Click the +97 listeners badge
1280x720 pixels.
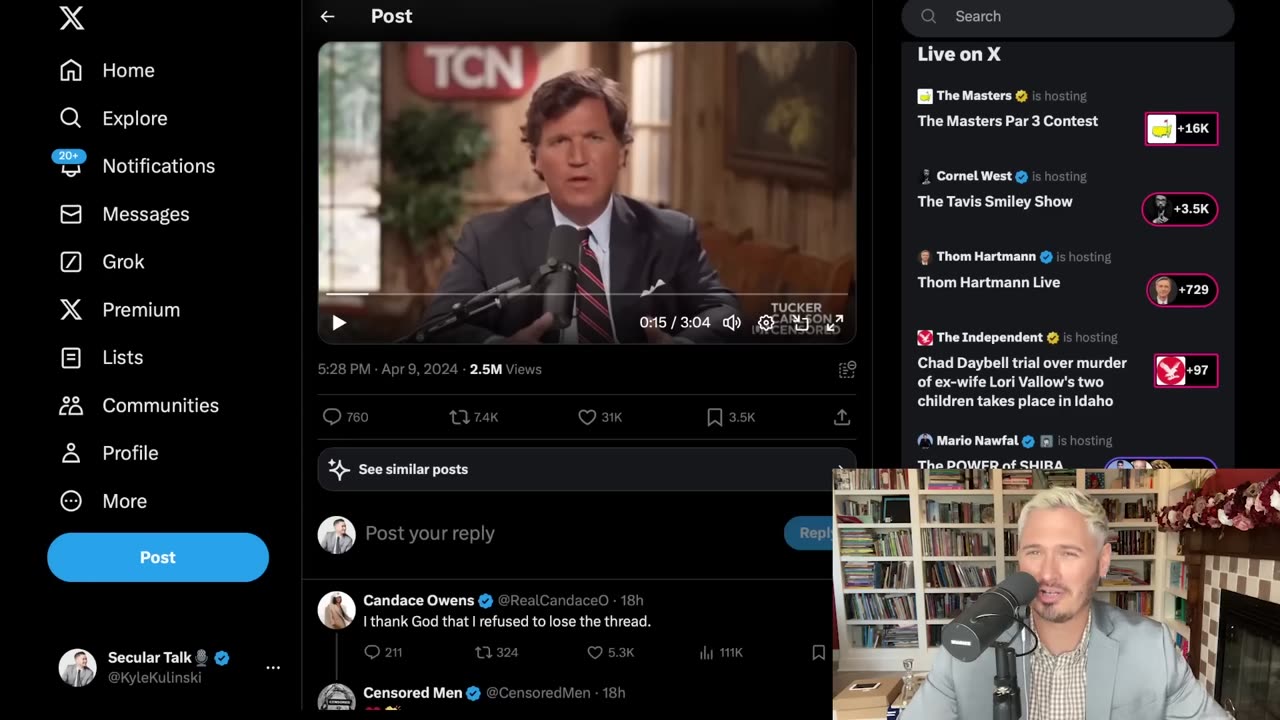(x=1186, y=370)
